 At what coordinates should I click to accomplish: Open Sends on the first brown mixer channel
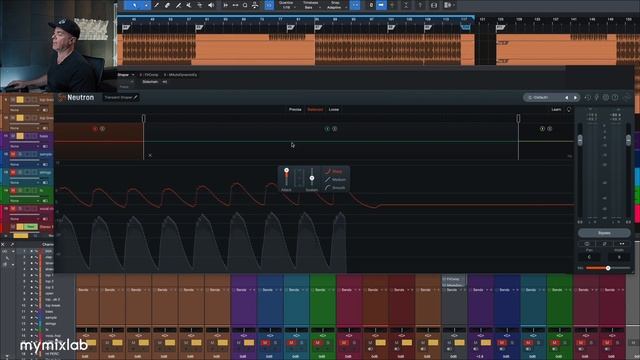click(86, 290)
